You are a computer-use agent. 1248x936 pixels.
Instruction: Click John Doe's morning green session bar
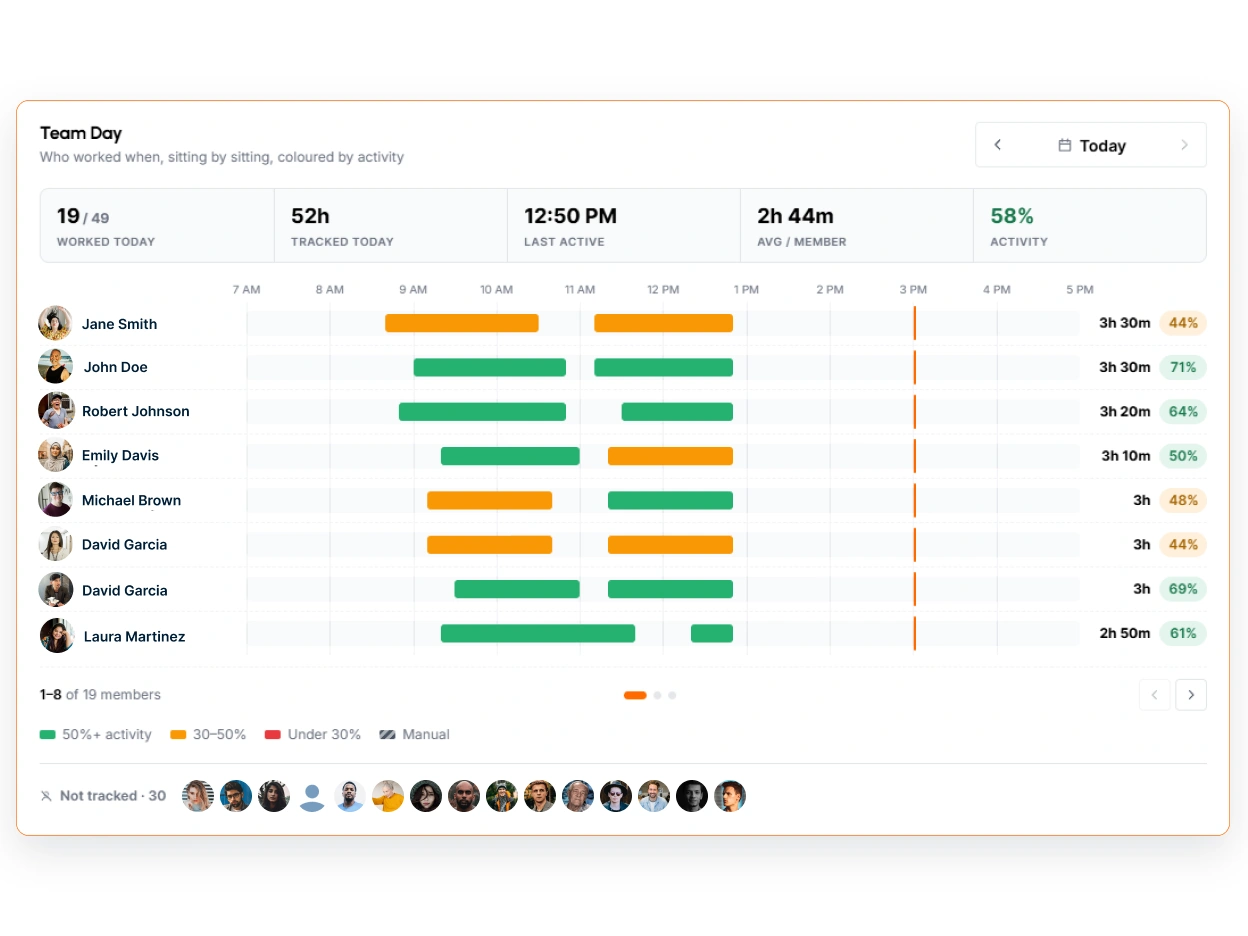point(490,367)
